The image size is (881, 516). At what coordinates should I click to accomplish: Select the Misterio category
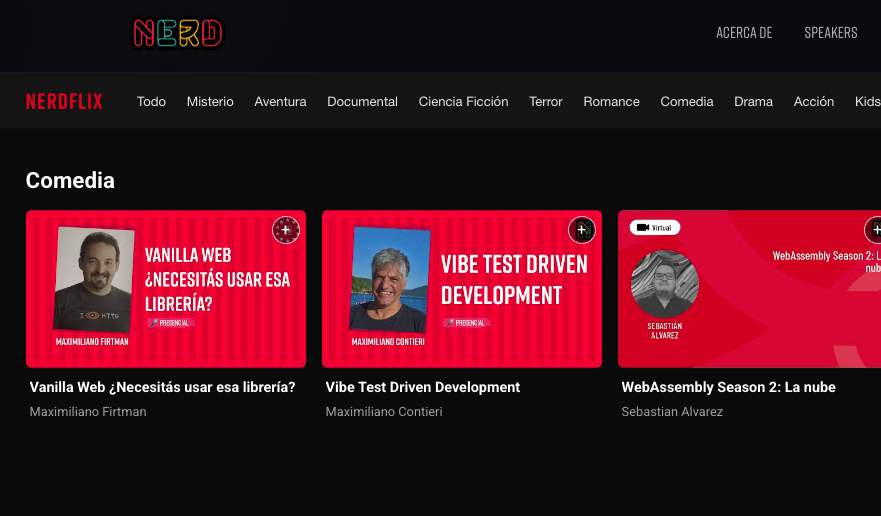210,101
